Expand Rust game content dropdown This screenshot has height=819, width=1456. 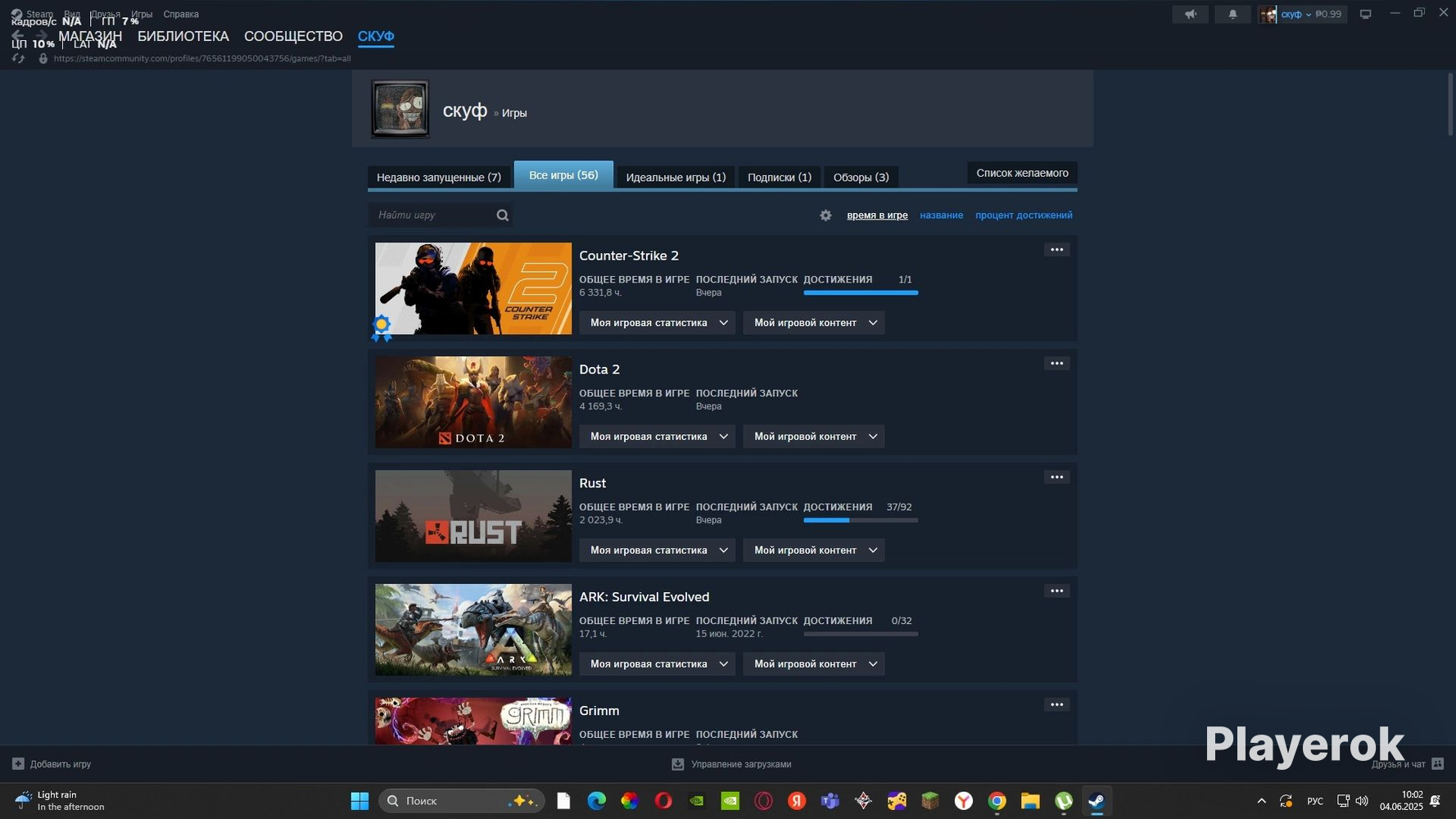tap(814, 550)
